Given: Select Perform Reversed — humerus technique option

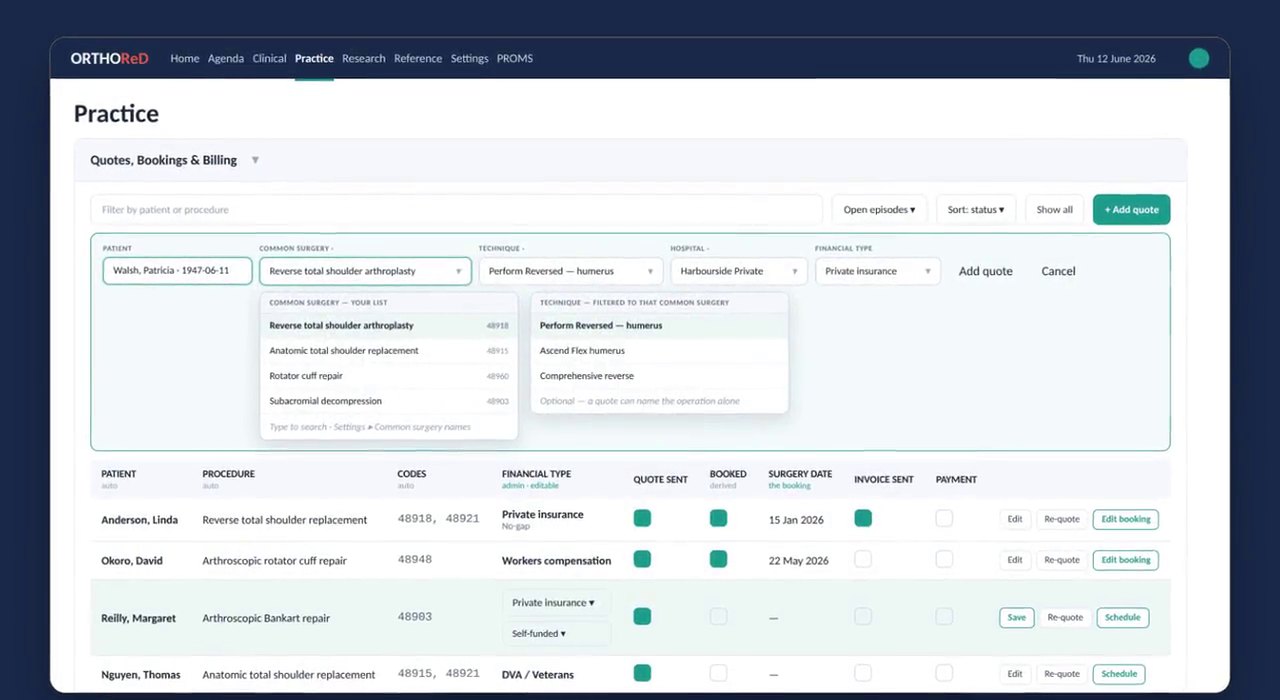Looking at the screenshot, I should [x=659, y=325].
